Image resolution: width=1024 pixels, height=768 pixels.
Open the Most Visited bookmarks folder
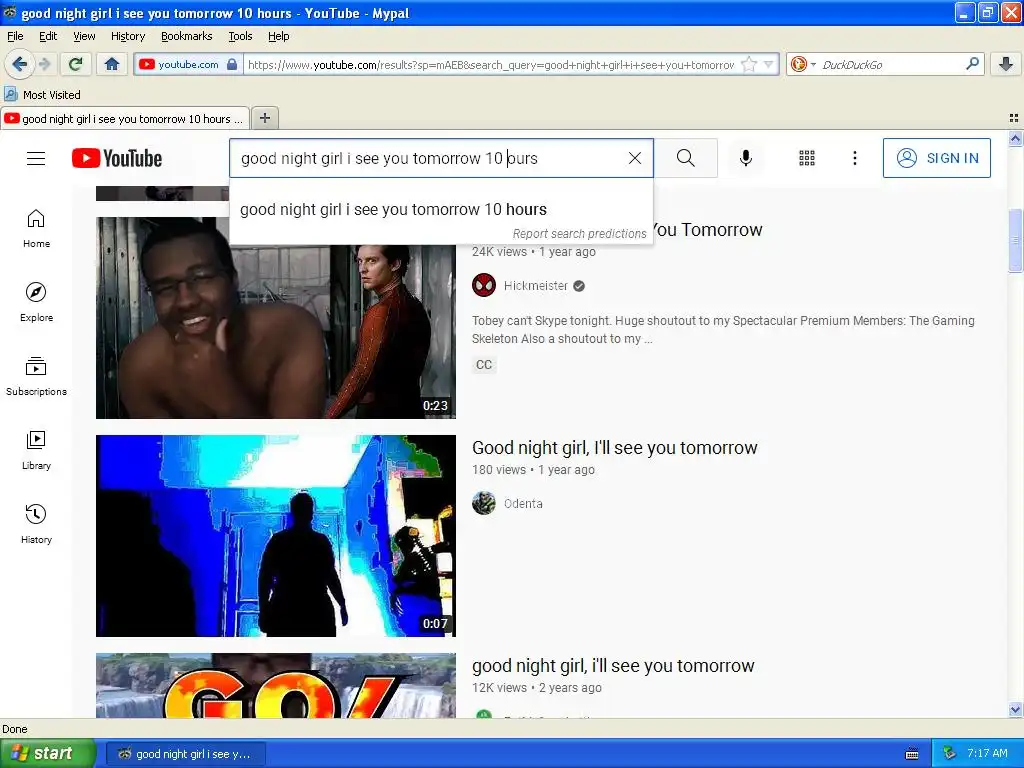click(x=42, y=95)
